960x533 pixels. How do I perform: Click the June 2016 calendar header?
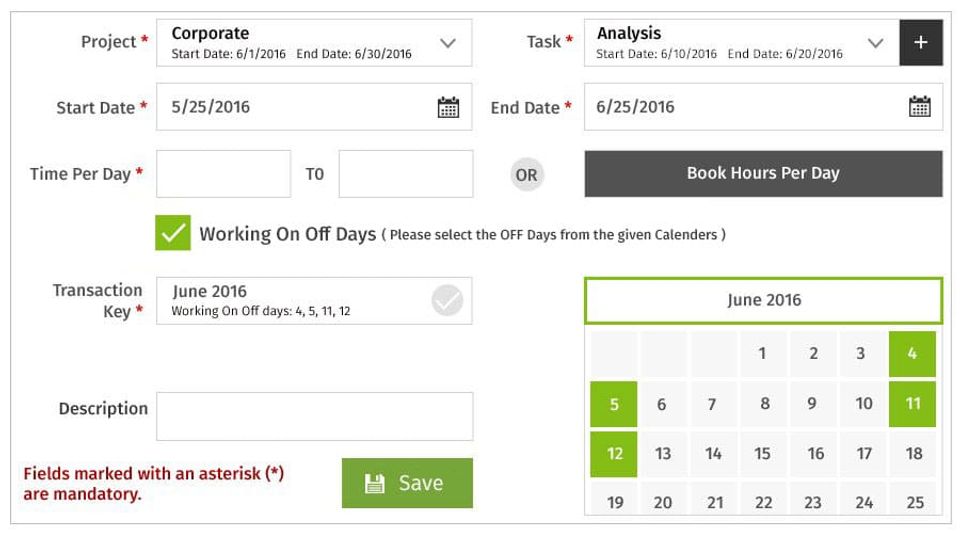click(763, 300)
